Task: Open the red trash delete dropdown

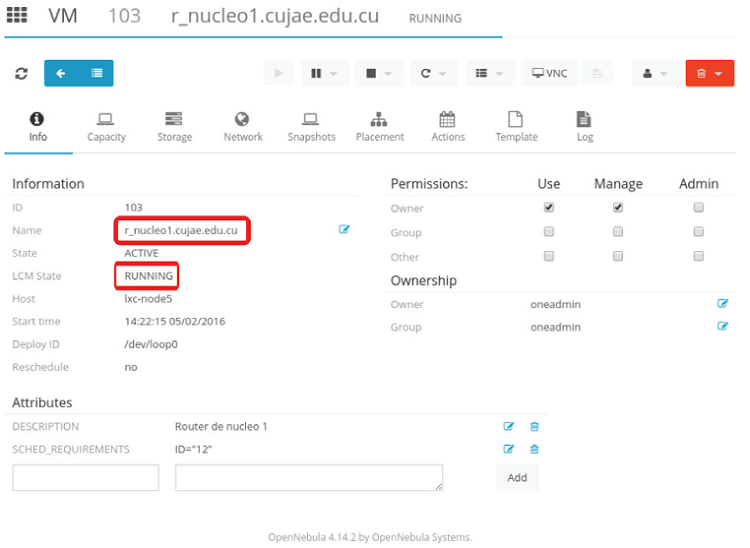Action: click(709, 74)
